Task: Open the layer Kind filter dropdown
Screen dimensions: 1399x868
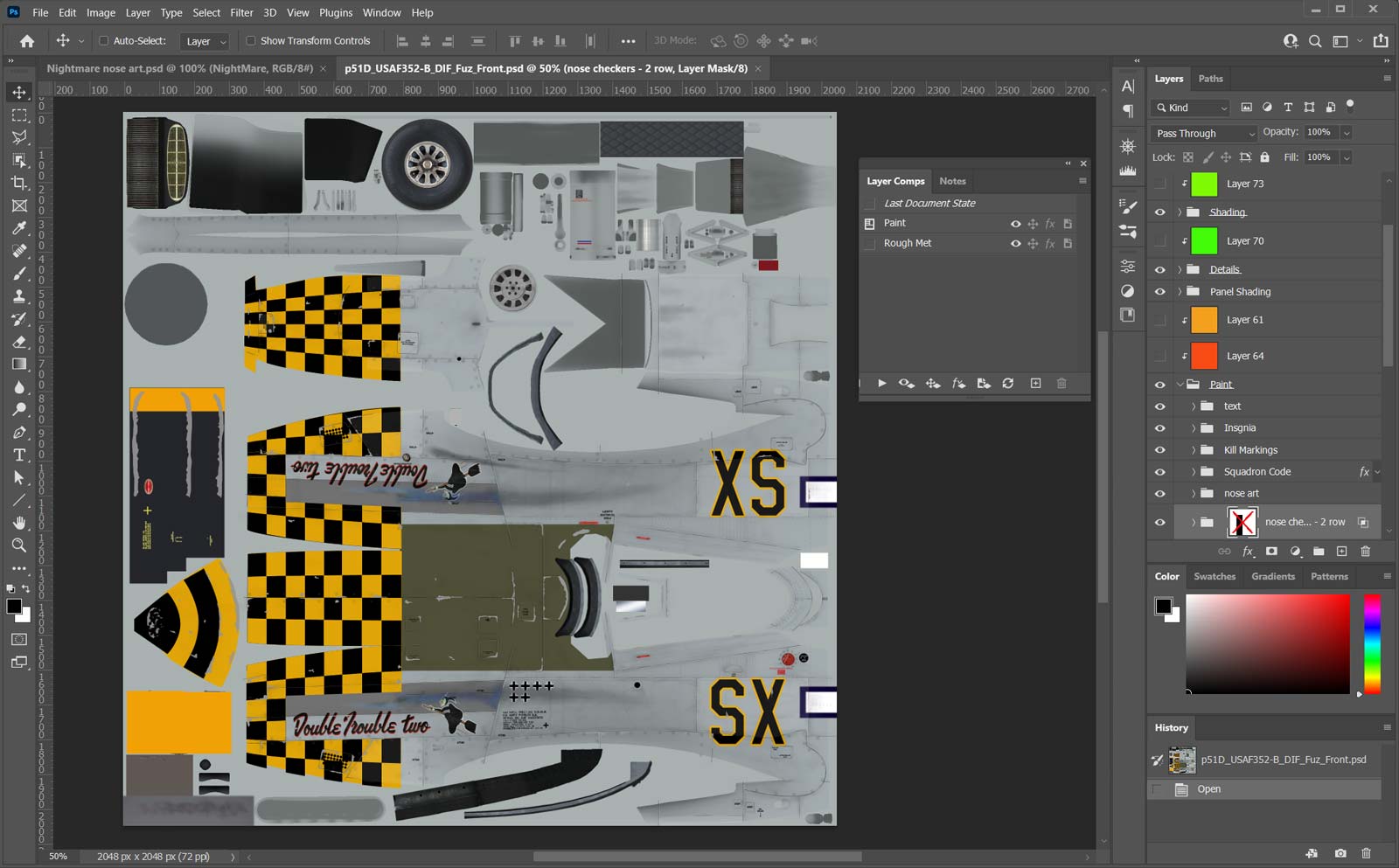Action: (x=1191, y=108)
